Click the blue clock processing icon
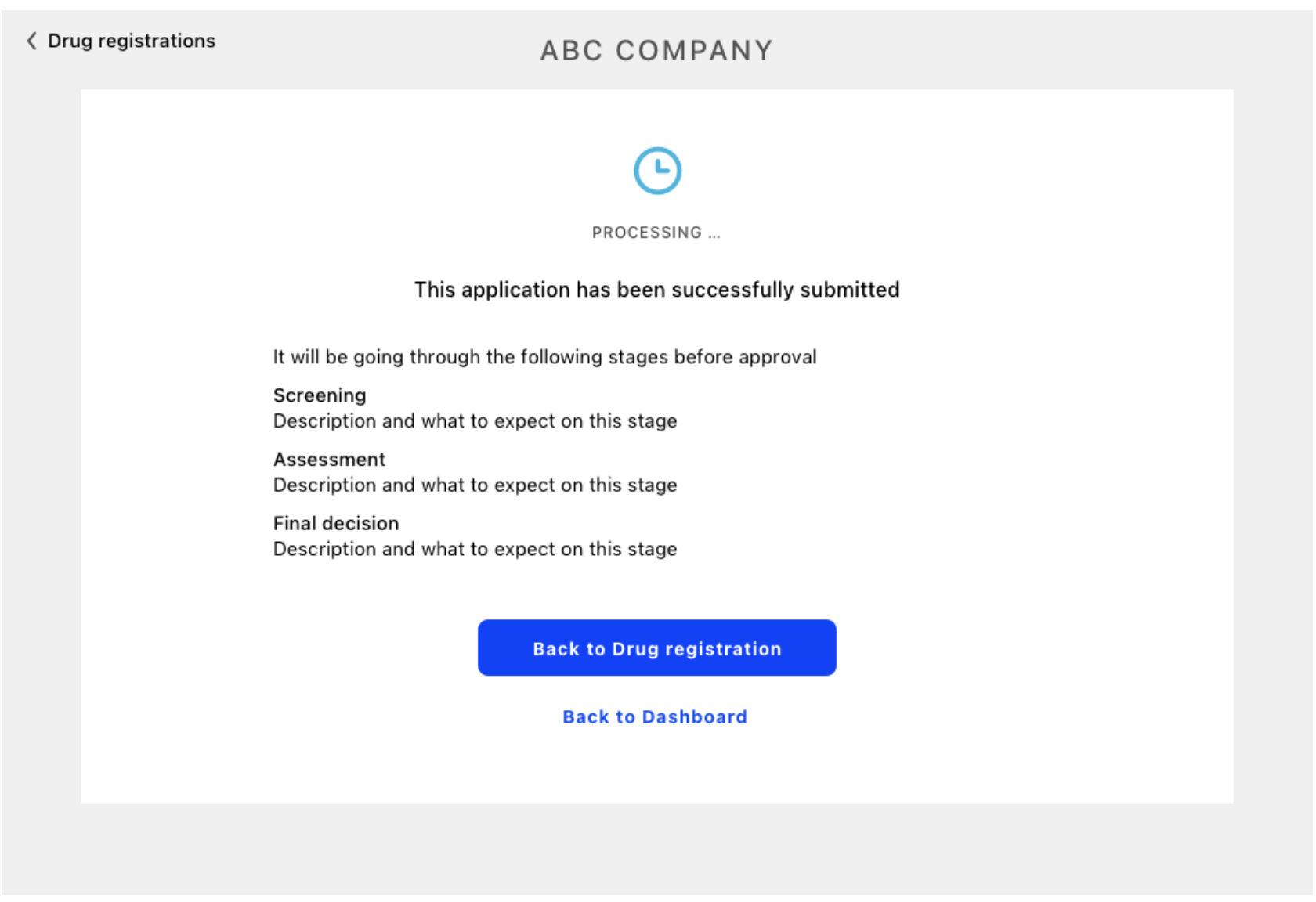The width and height of the screenshot is (1316, 902). click(x=657, y=171)
